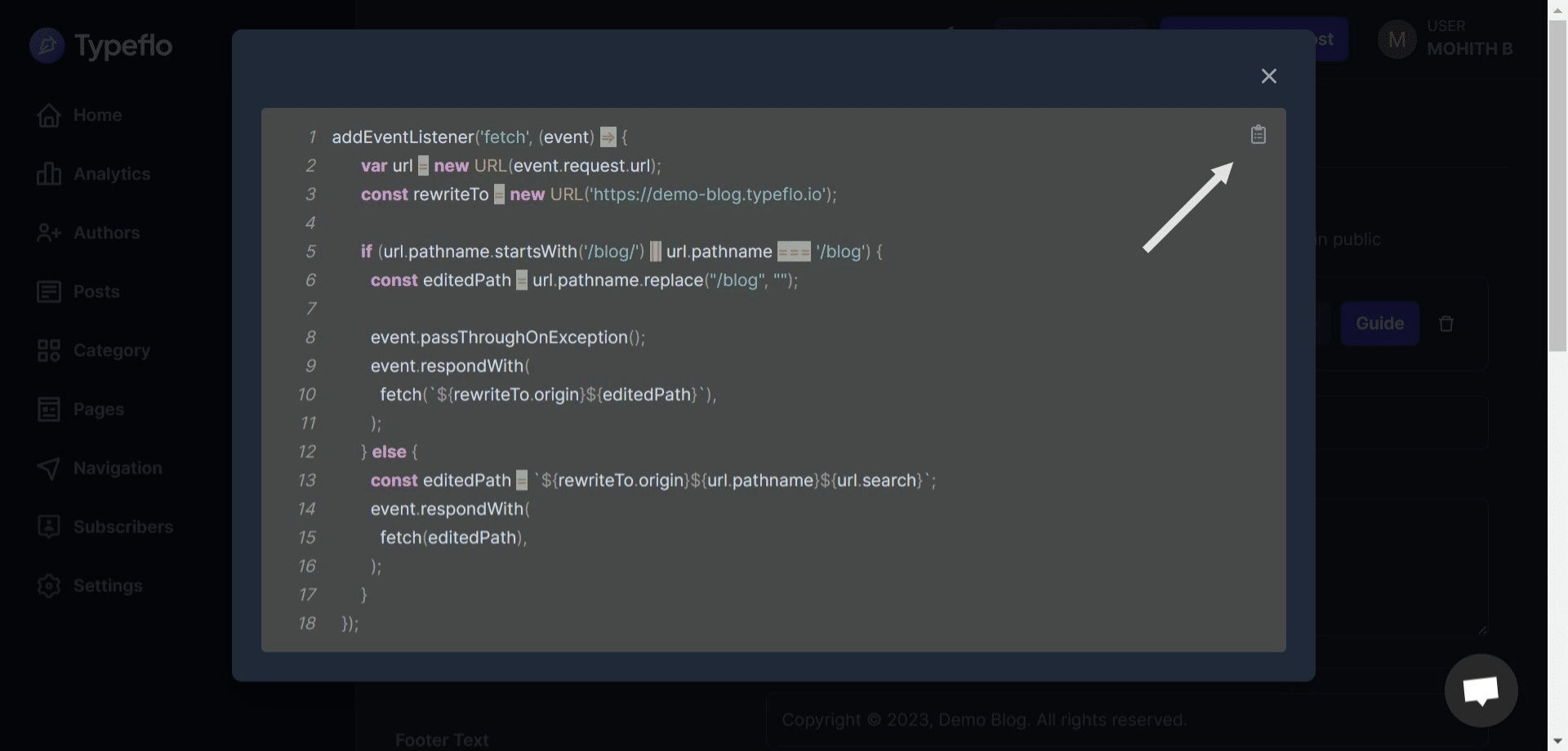Go to the Posts section
Image resolution: width=1568 pixels, height=751 pixels.
(x=96, y=292)
